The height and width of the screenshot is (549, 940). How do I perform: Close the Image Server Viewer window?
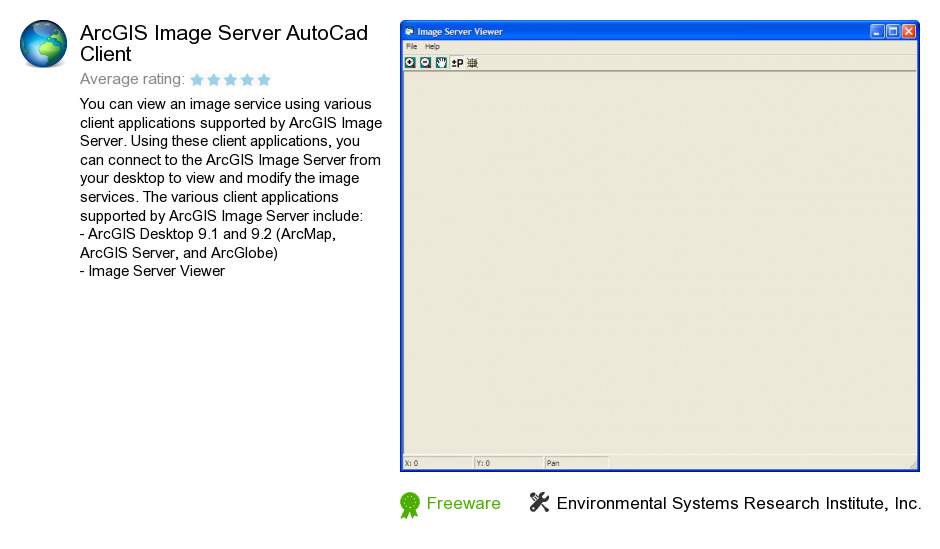pyautogui.click(x=909, y=31)
